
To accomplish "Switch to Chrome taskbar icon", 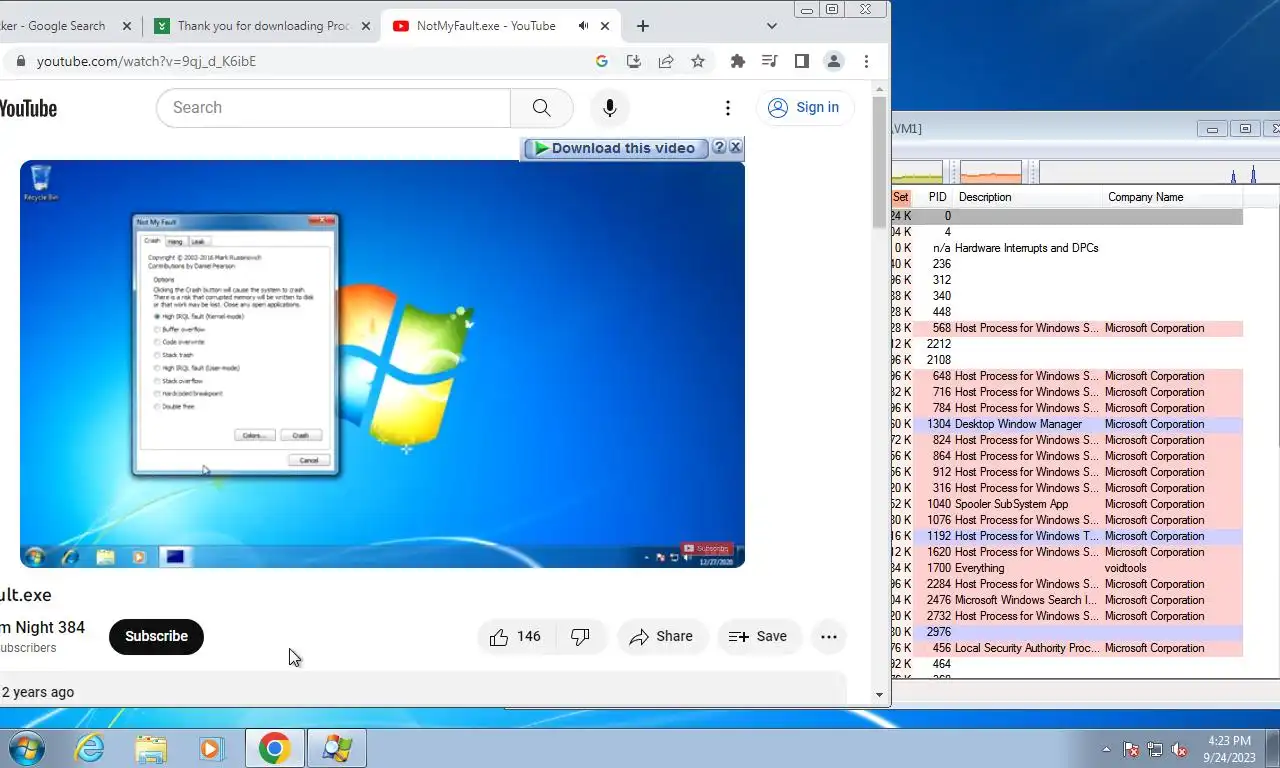I will (x=274, y=748).
